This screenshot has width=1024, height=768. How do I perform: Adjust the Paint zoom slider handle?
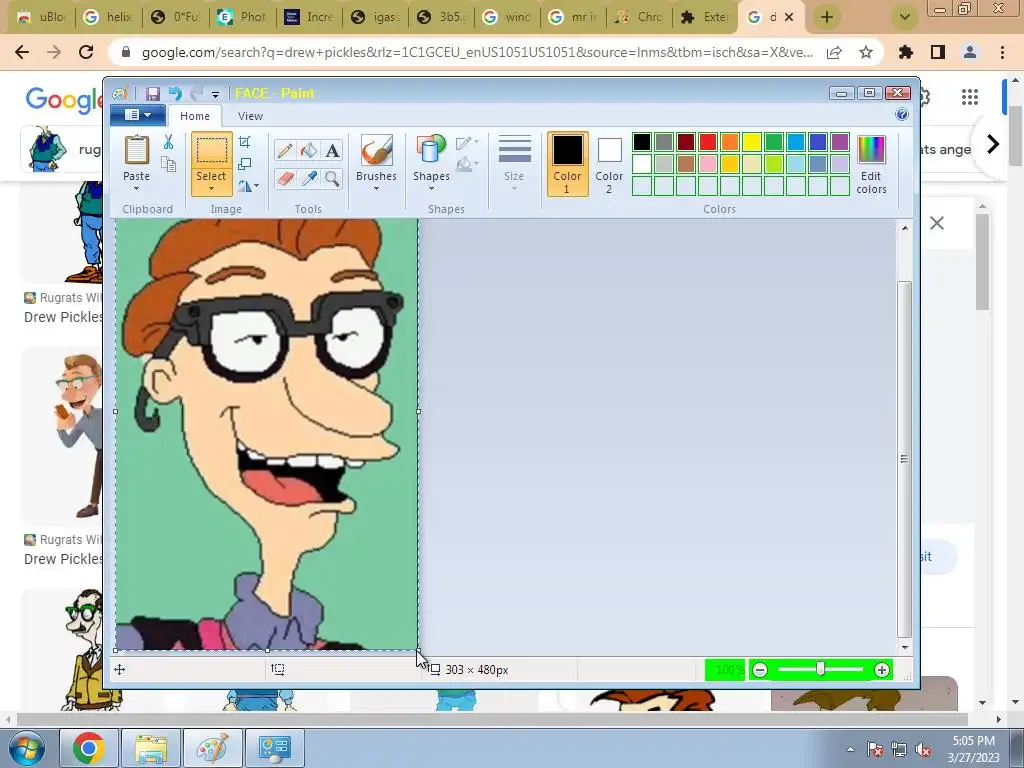820,669
